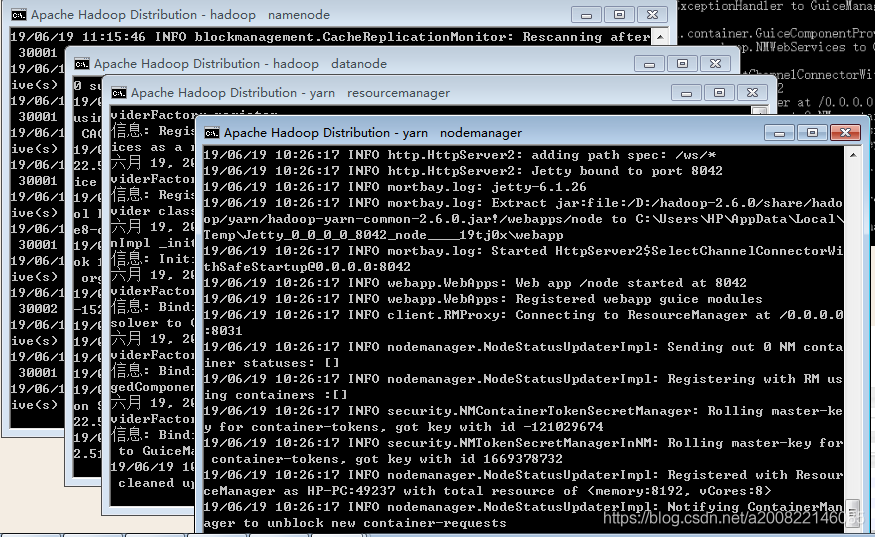
Task: Click the 'cleaned up' line in resourcemanager
Action: pyautogui.click(x=156, y=483)
